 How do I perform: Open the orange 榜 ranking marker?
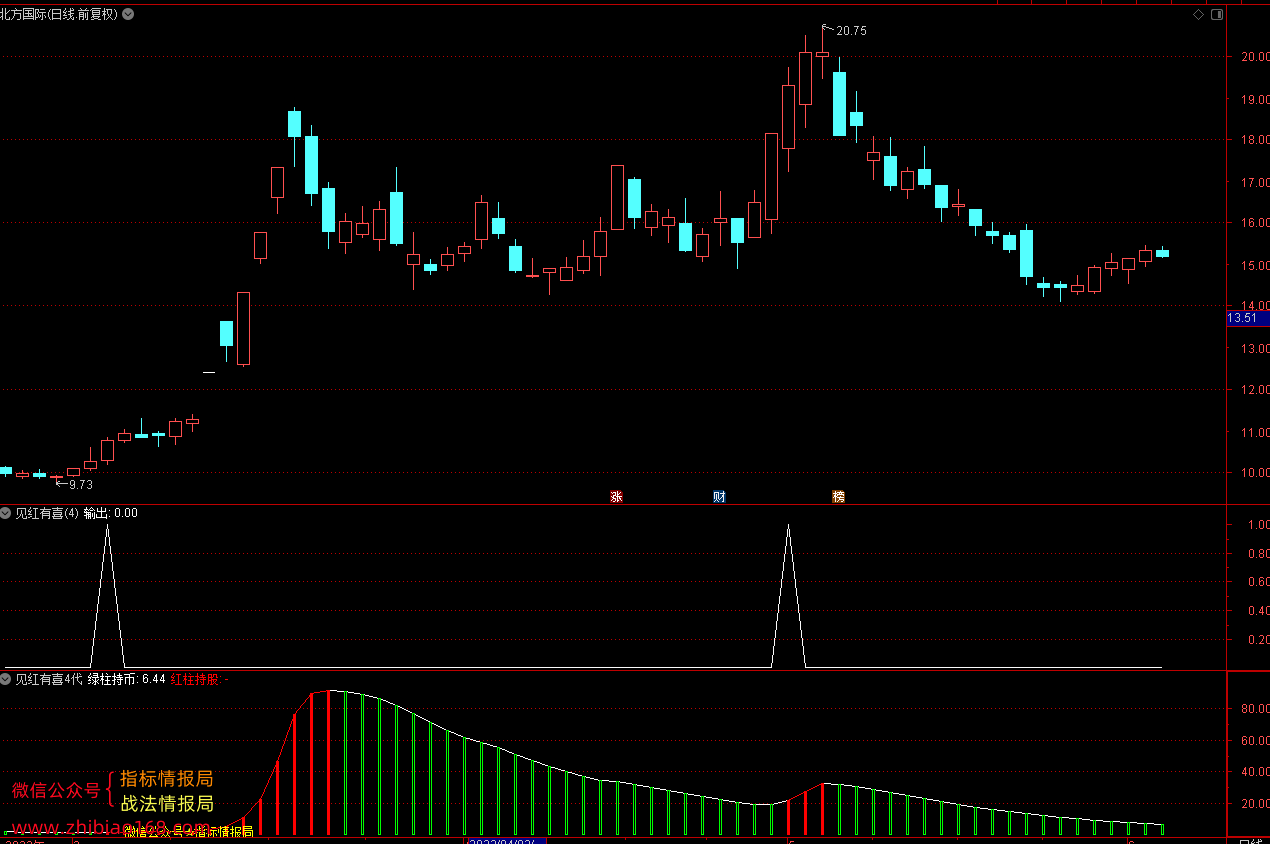[838, 496]
